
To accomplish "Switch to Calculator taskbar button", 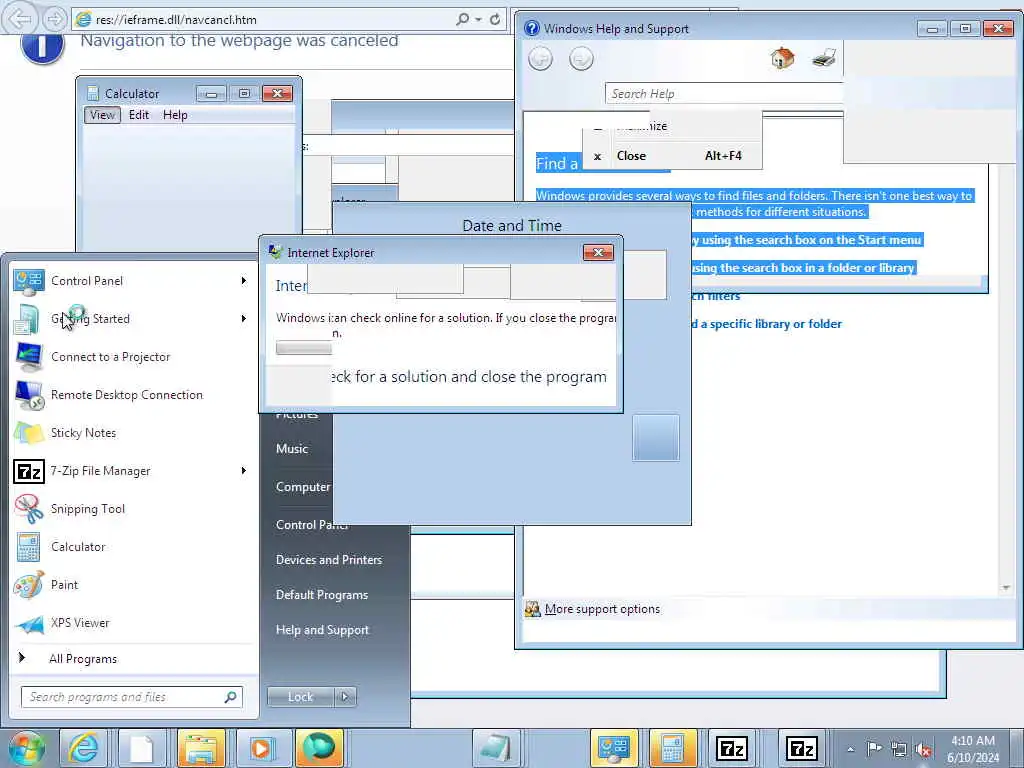I will click(673, 748).
